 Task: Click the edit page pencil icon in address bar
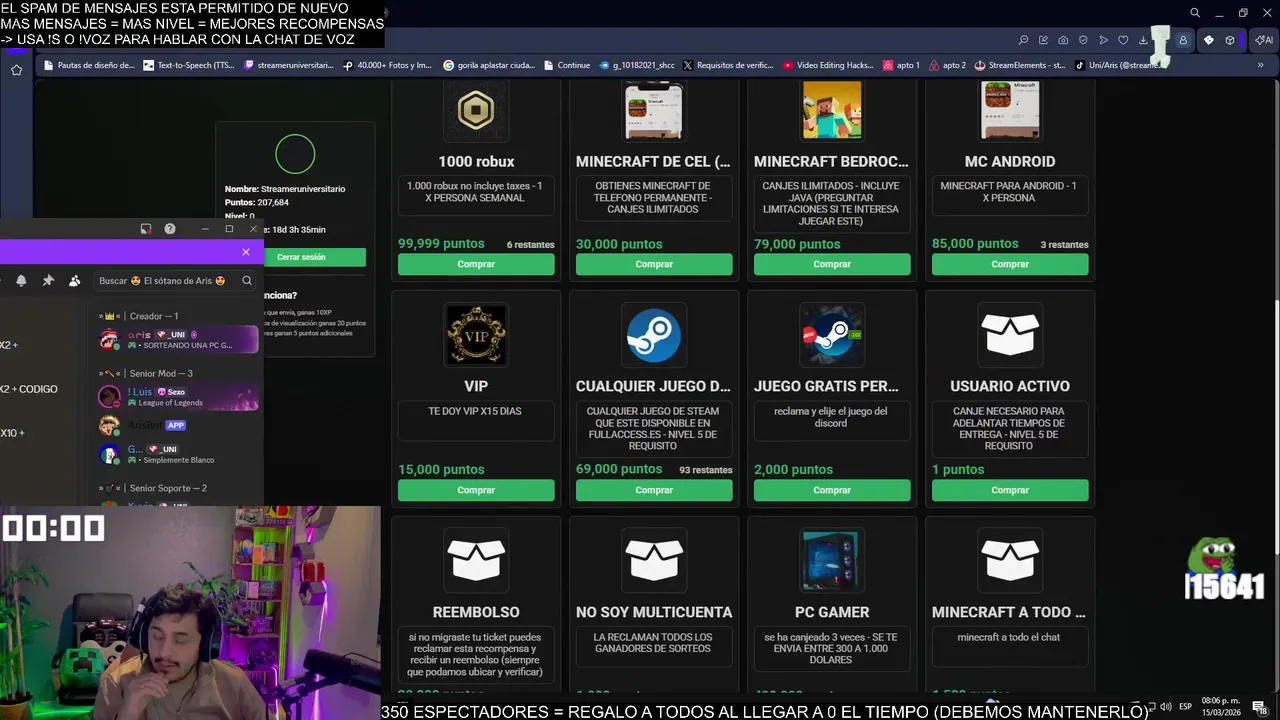click(x=1043, y=40)
